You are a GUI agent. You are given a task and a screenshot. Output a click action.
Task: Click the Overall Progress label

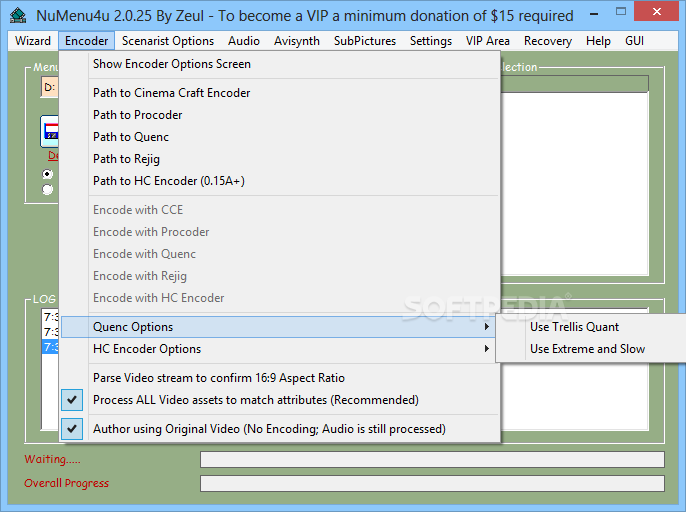(x=66, y=483)
